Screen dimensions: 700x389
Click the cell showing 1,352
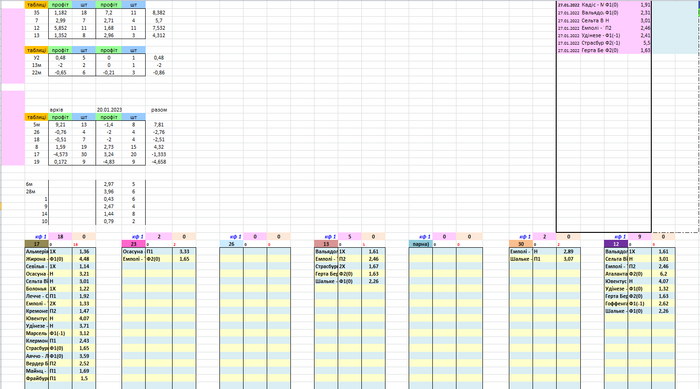(60, 35)
